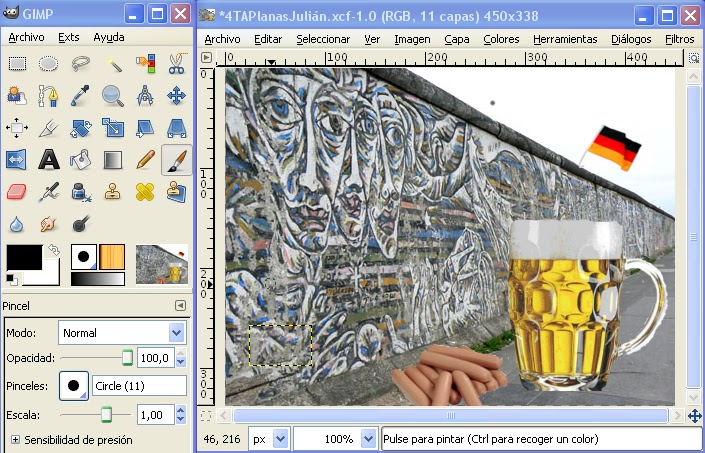Open Archivo menu in toolbox window
The height and width of the screenshot is (453, 705).
(x=26, y=38)
